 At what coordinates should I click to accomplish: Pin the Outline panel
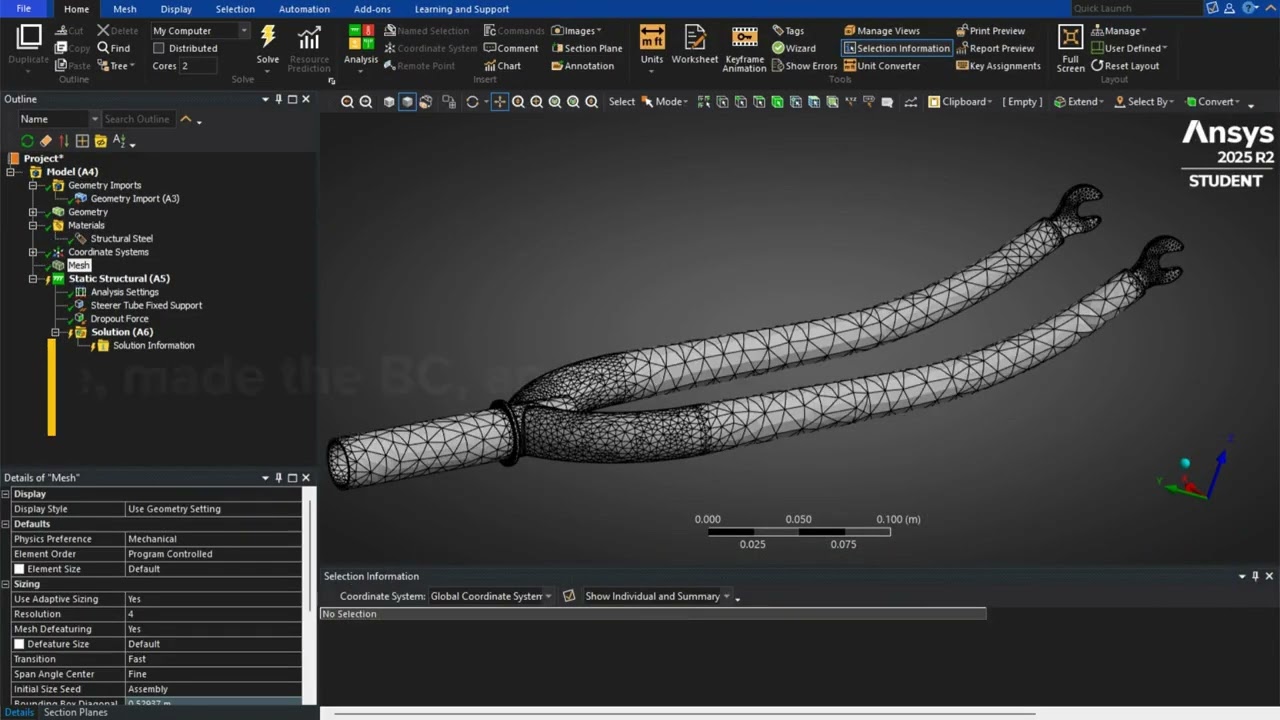(279, 99)
